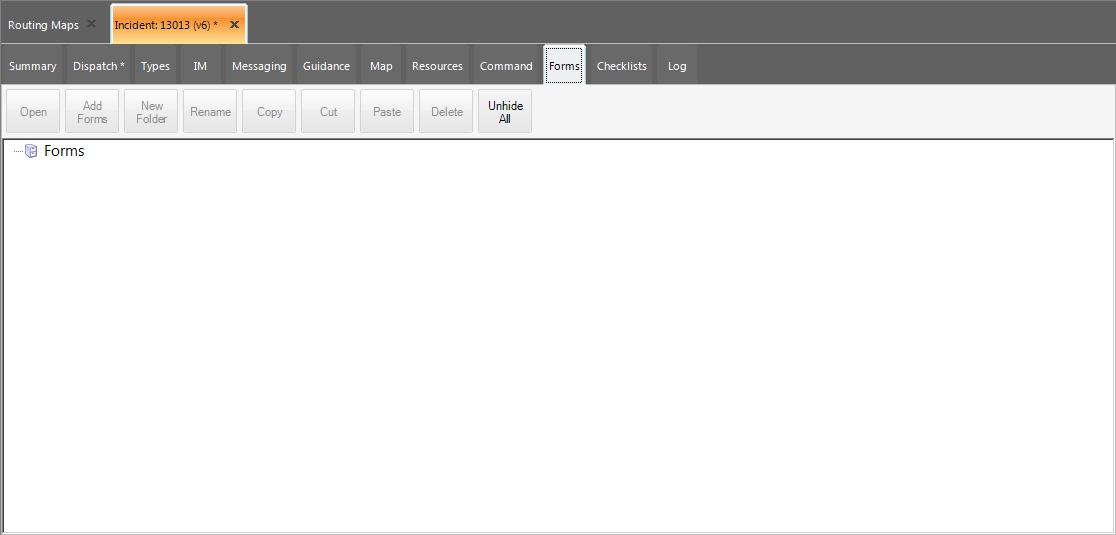The height and width of the screenshot is (535, 1116).
Task: Open the Map tab
Action: tap(381, 65)
